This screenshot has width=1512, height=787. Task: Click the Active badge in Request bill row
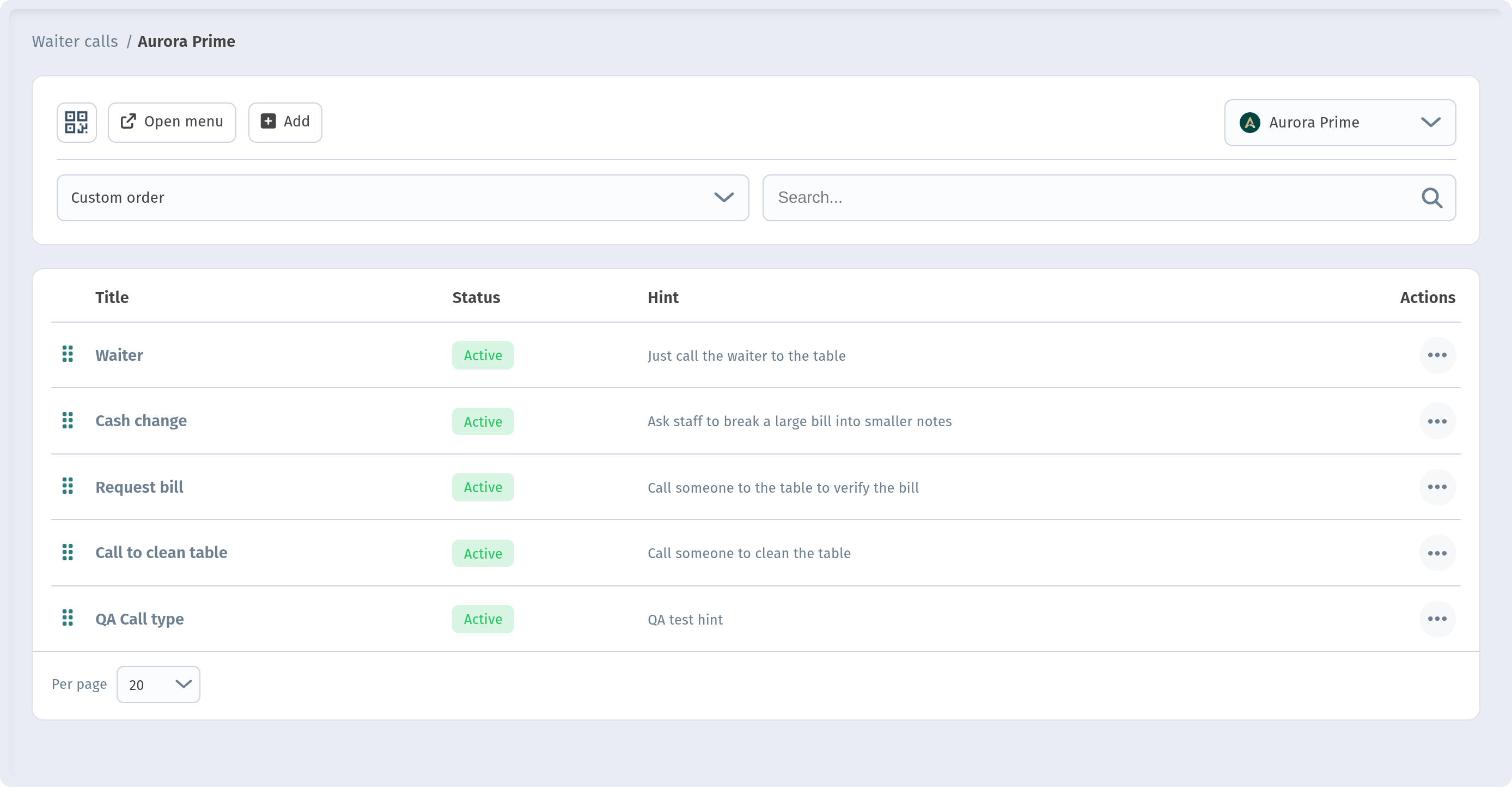point(483,487)
